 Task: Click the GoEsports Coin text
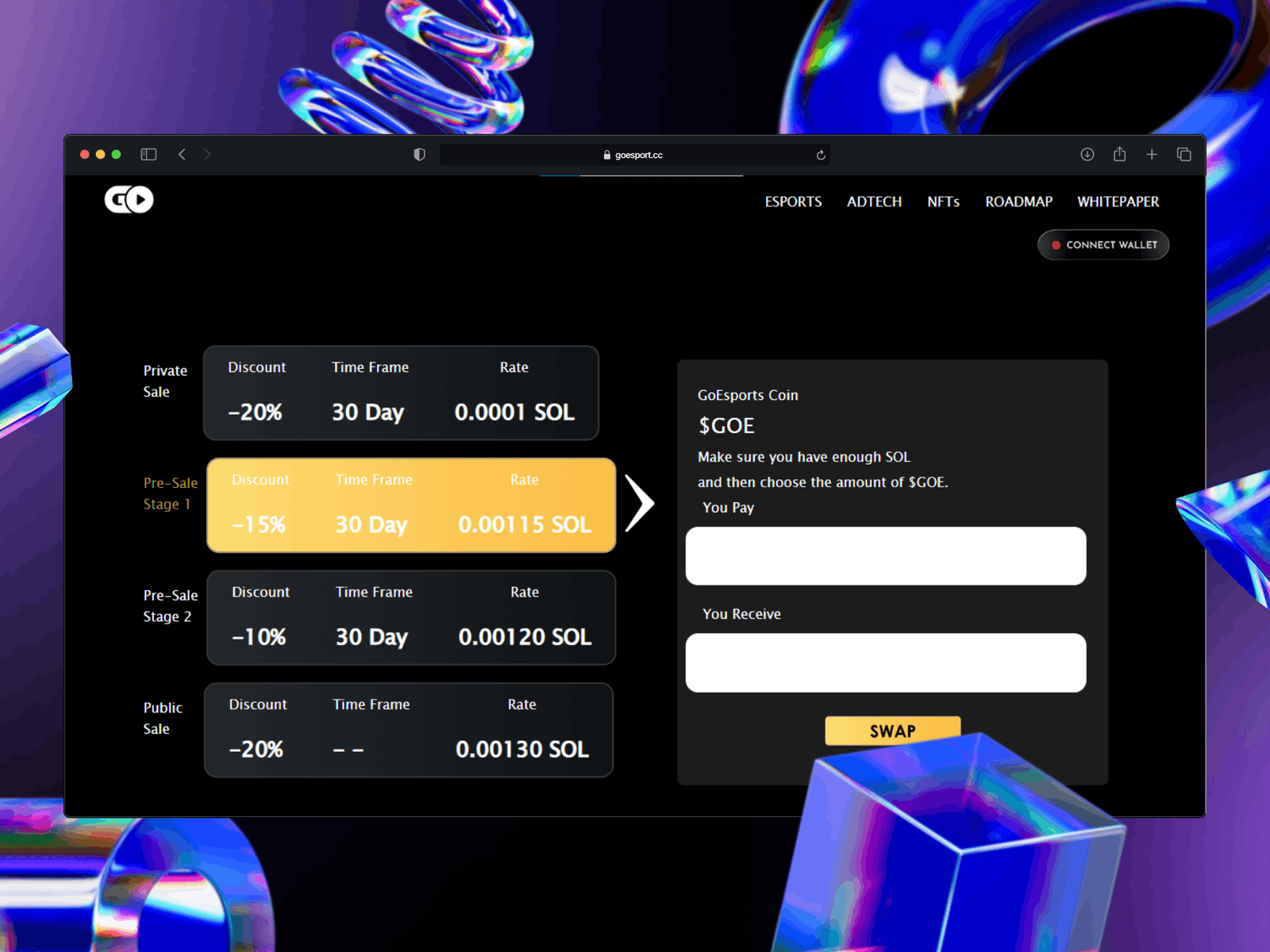pyautogui.click(x=748, y=395)
